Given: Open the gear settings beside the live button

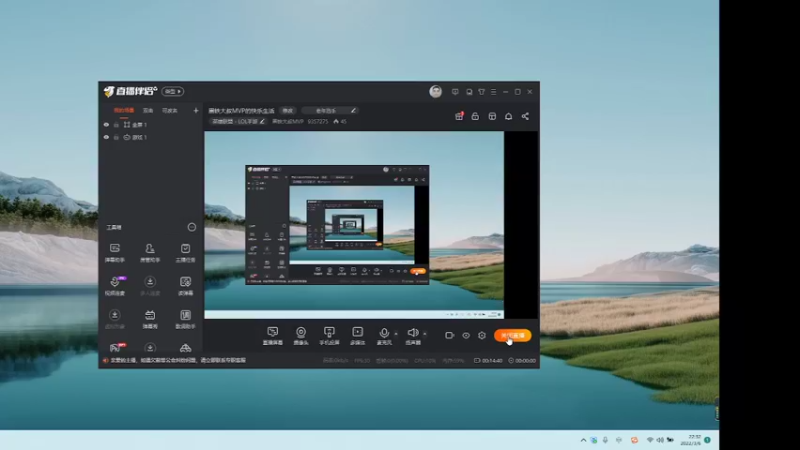Looking at the screenshot, I should coord(482,336).
